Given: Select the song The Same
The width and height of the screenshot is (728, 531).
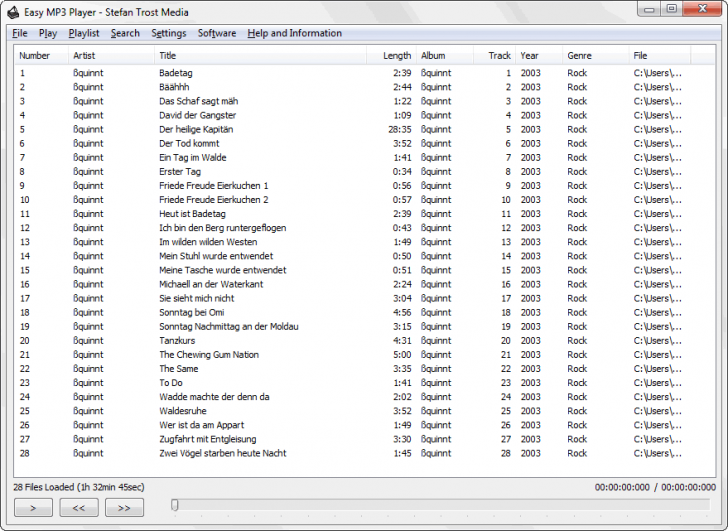Looking at the screenshot, I should tap(178, 369).
